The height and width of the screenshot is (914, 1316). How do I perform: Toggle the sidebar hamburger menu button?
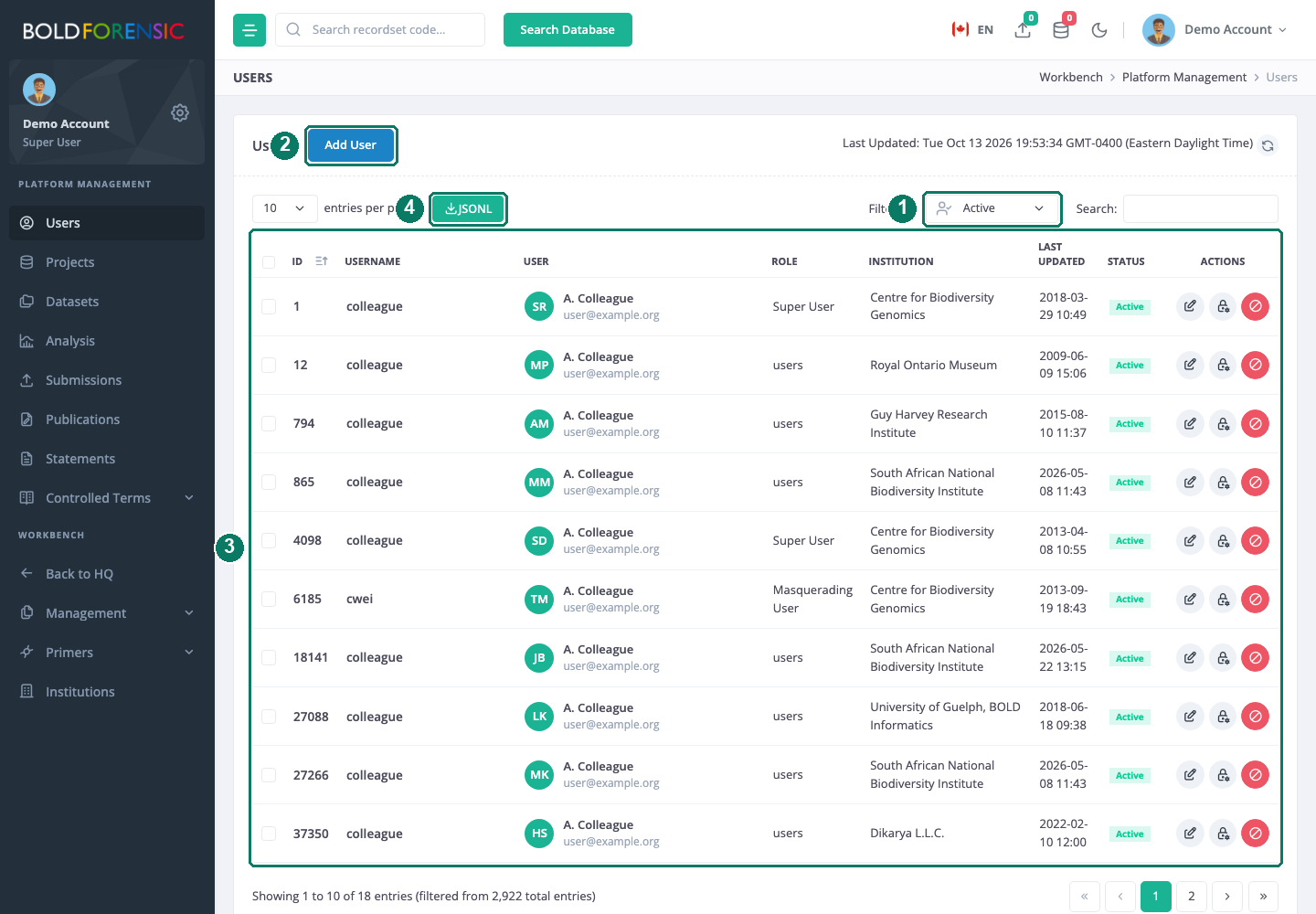pos(249,30)
